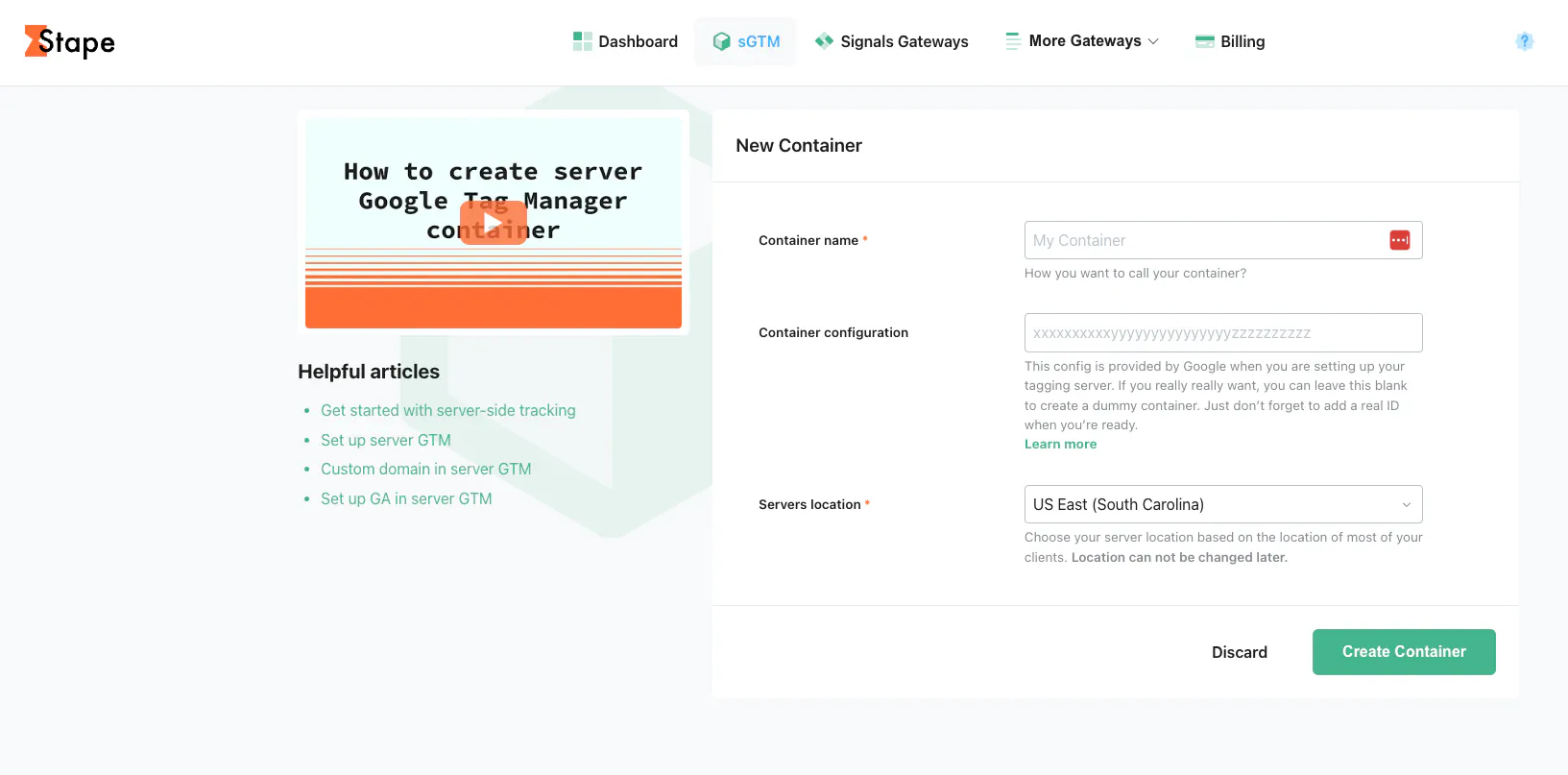
Task: Open the Billing tab
Action: coord(1230,41)
